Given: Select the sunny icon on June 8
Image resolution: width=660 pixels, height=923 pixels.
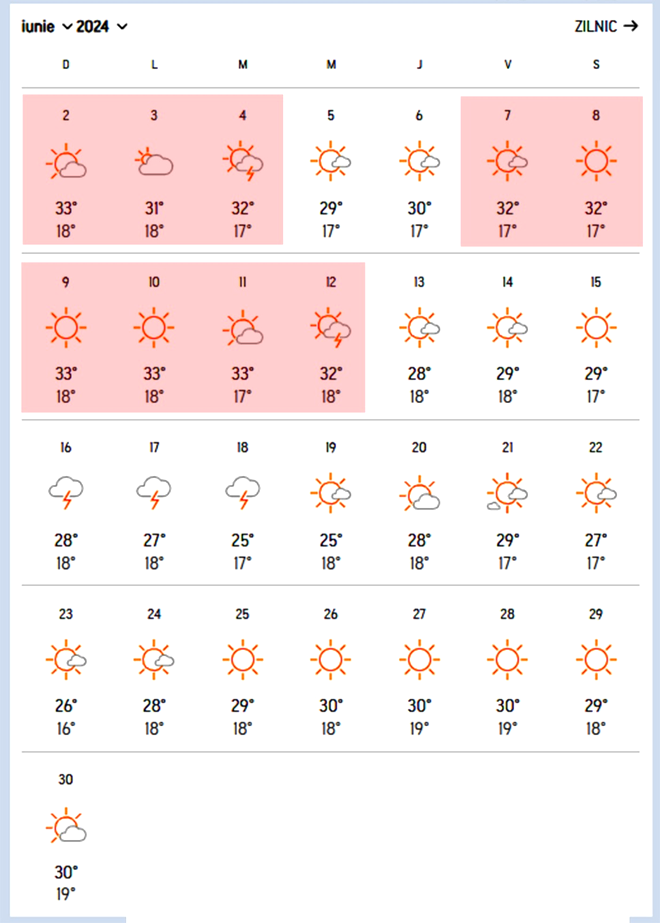Looking at the screenshot, I should pos(596,161).
